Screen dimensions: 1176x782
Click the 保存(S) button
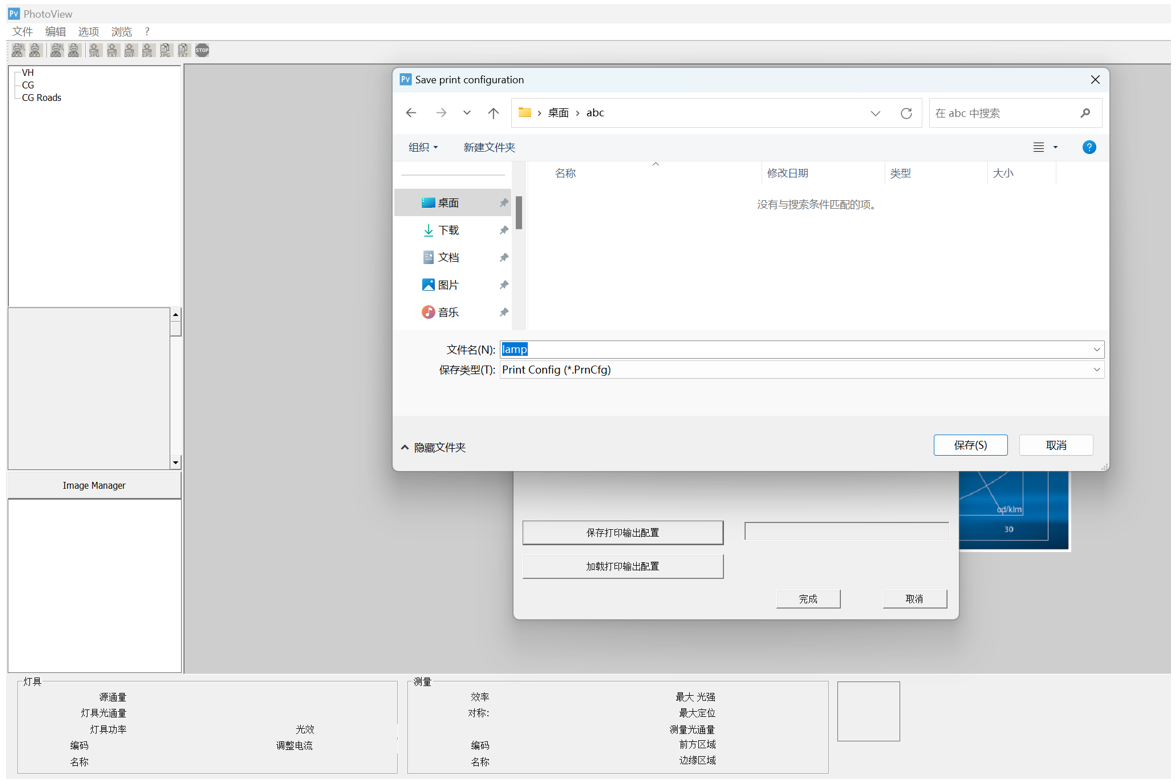[970, 445]
